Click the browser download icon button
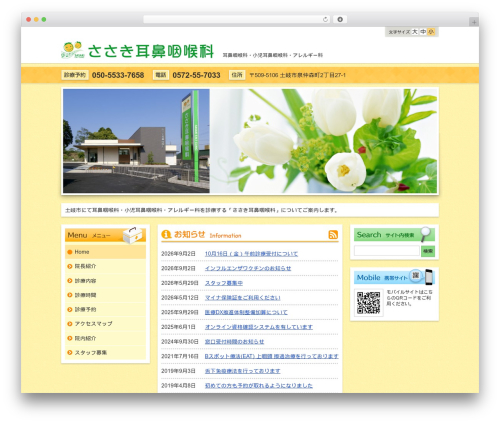This screenshot has width=500, height=423. (340, 20)
